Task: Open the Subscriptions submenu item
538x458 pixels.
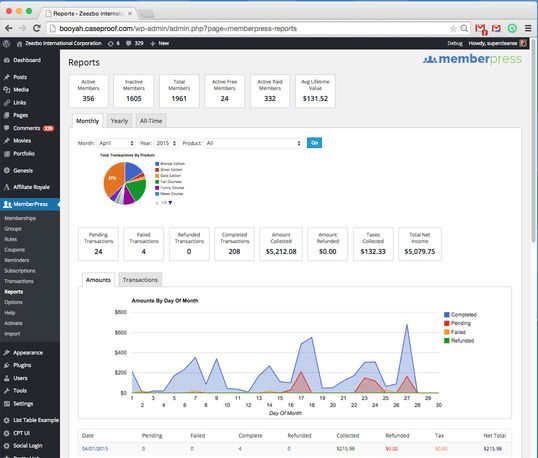Action: (20, 271)
